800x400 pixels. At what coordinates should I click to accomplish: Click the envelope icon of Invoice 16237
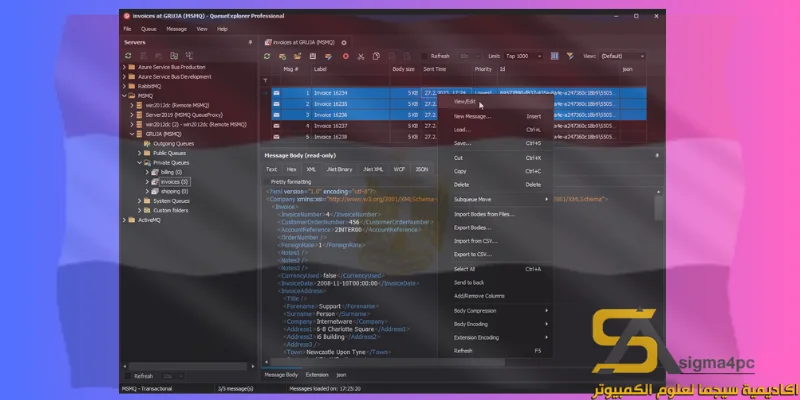276,126
